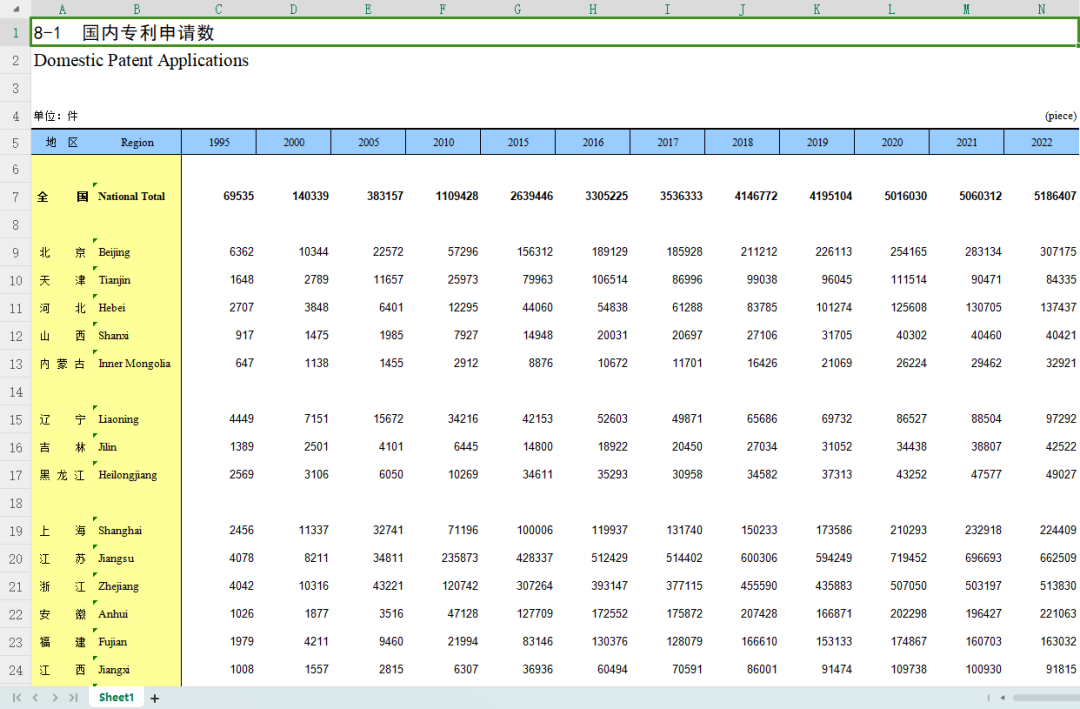Click the 'Liaoning' region label

click(118, 420)
